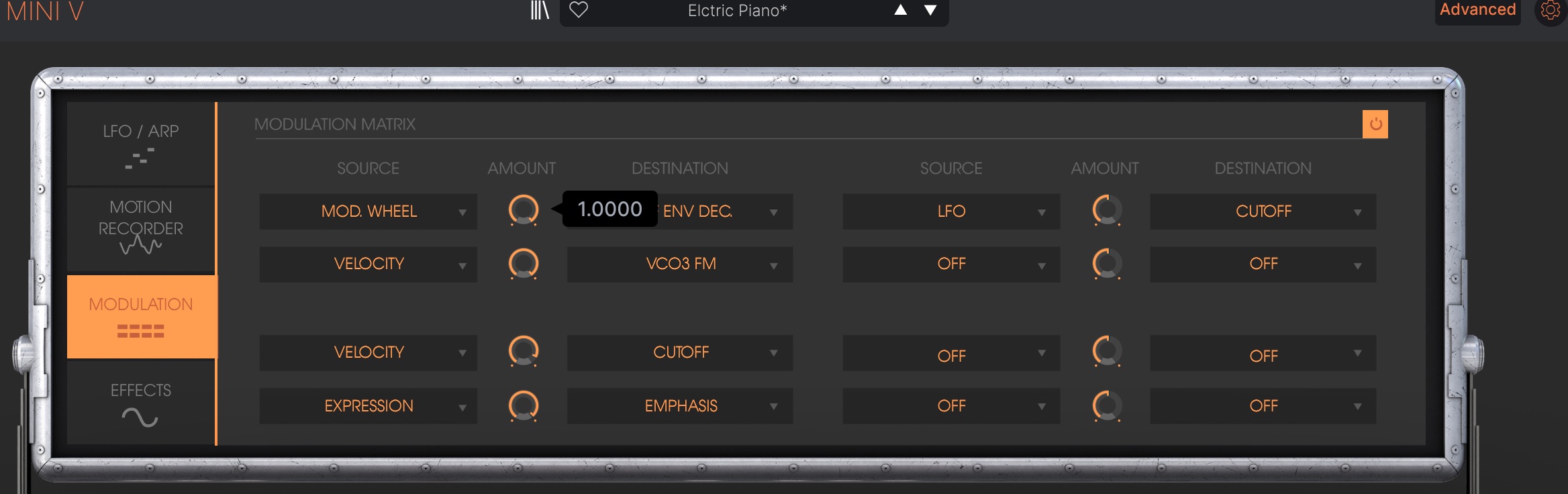Screen dimensions: 1568x494
Task: Expand the VCO3 FM destination dropdown
Action: (x=680, y=264)
